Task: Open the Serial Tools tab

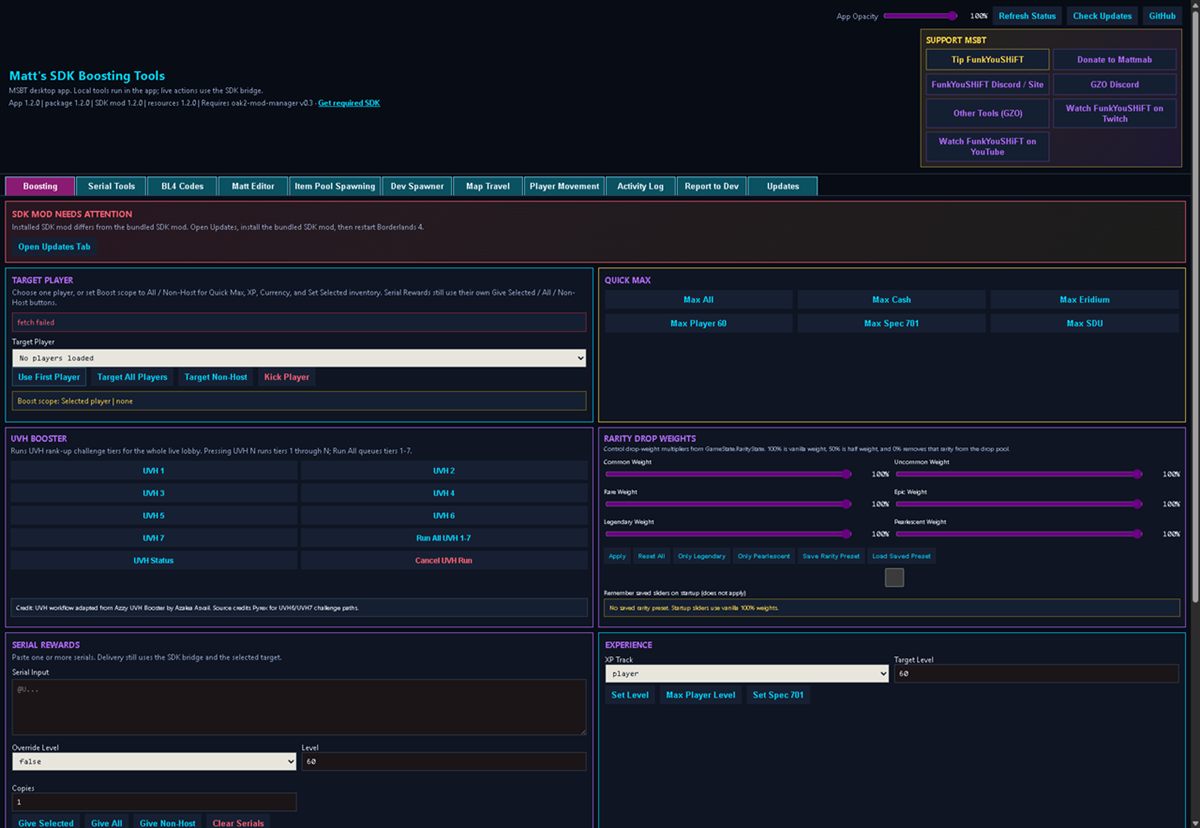Action: [111, 186]
